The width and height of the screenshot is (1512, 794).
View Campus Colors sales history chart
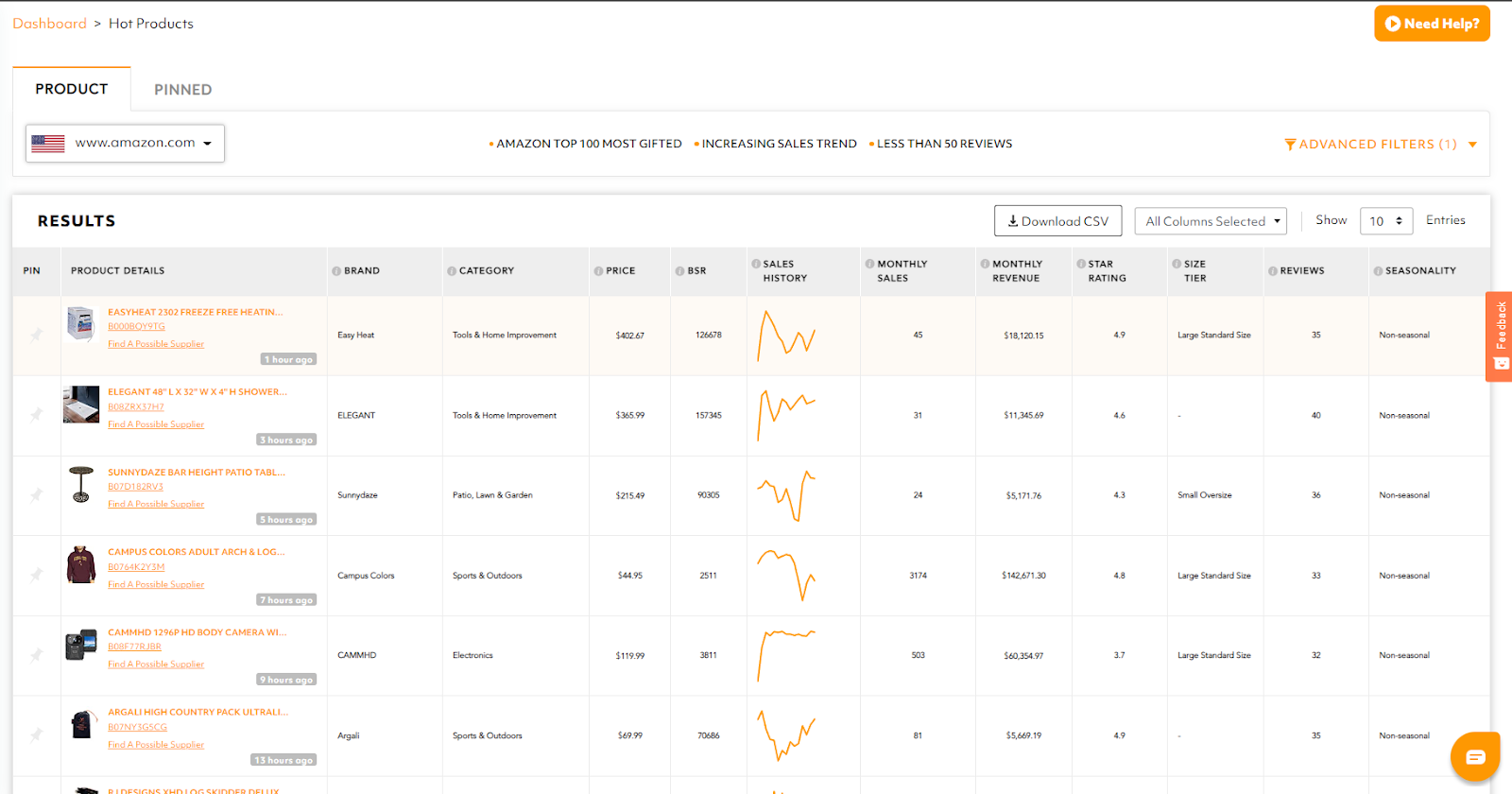pos(786,575)
